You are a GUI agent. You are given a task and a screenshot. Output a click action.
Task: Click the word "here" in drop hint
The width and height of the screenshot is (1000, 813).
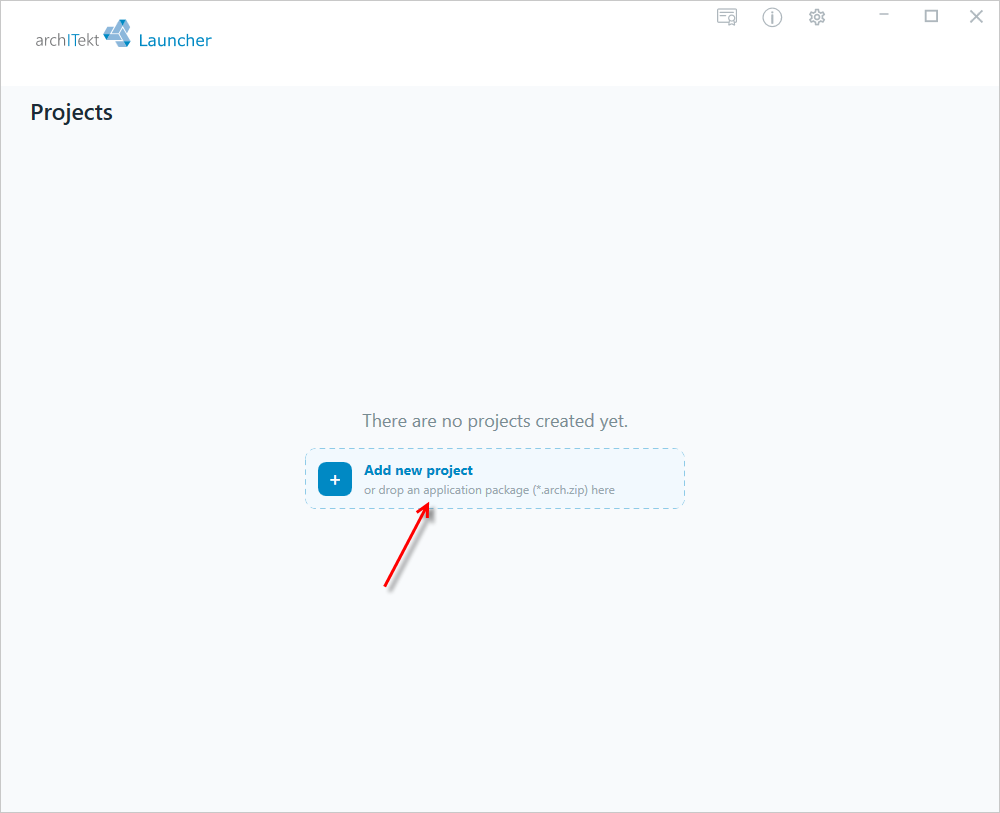coord(603,490)
